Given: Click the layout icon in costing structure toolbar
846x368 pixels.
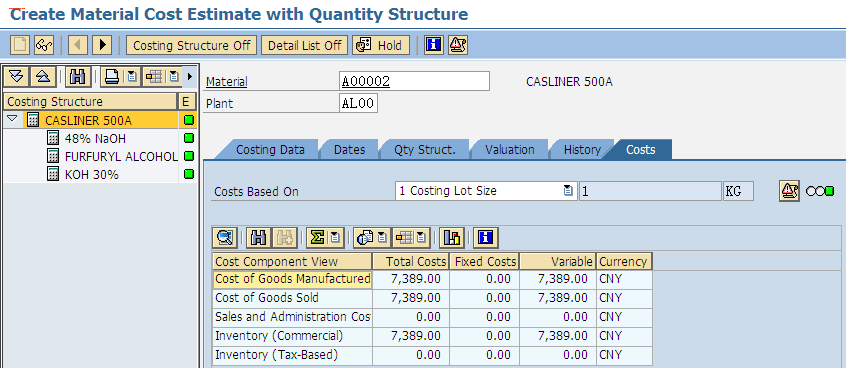Looking at the screenshot, I should pyautogui.click(x=154, y=77).
